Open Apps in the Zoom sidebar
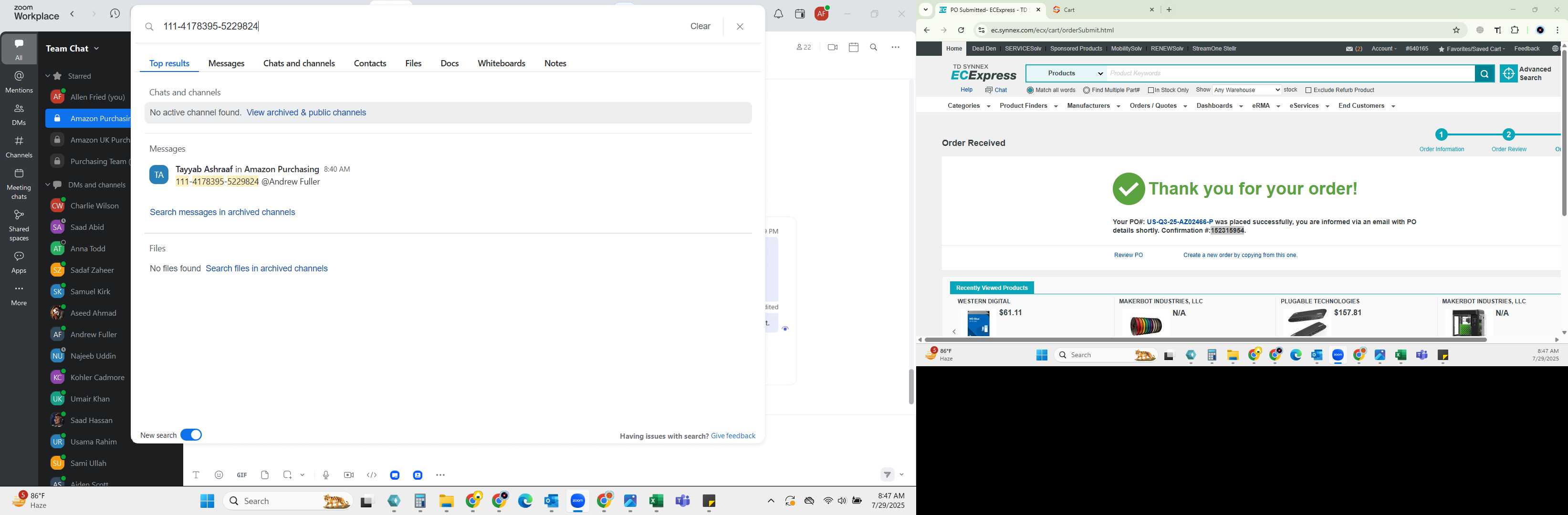 [x=19, y=263]
